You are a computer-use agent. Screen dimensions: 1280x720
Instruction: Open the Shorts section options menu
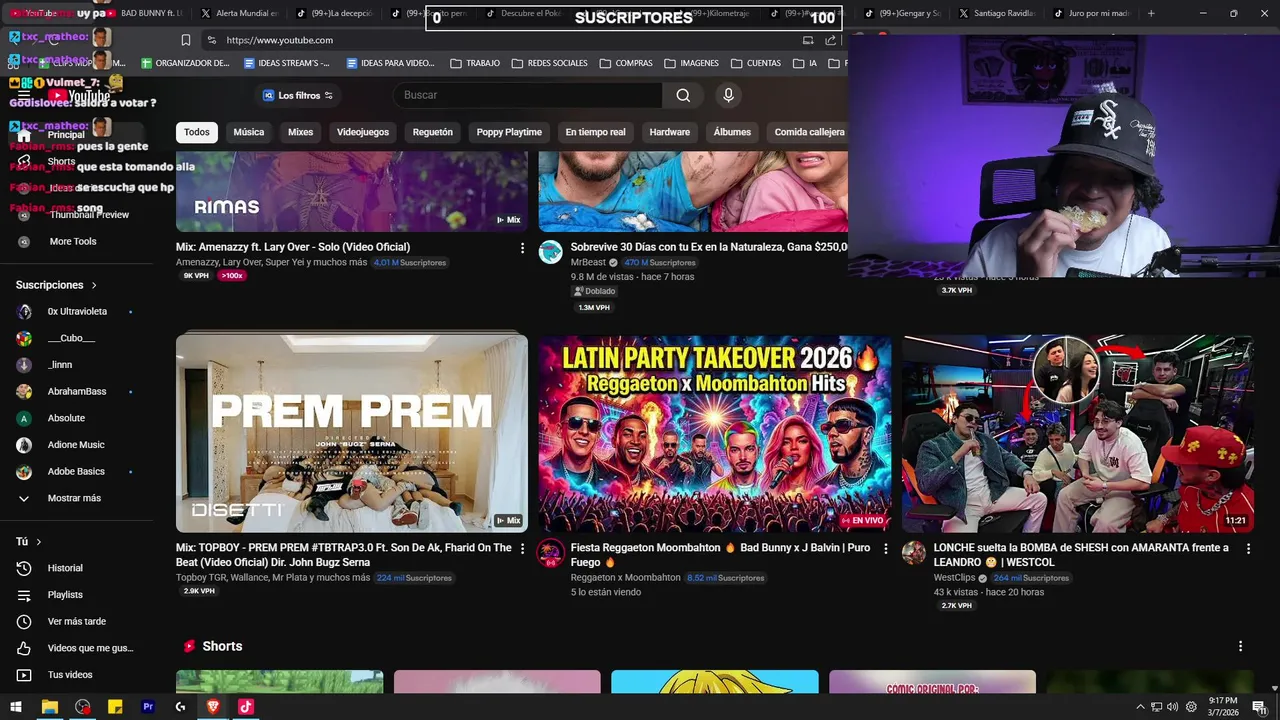click(x=1240, y=646)
